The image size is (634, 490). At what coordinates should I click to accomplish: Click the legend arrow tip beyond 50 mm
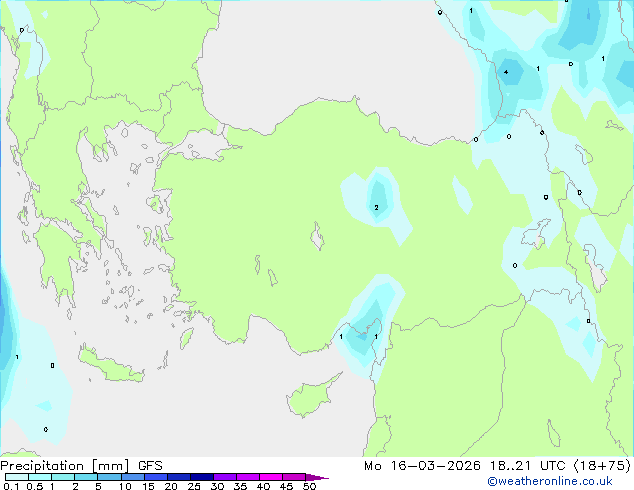pyautogui.click(x=317, y=477)
